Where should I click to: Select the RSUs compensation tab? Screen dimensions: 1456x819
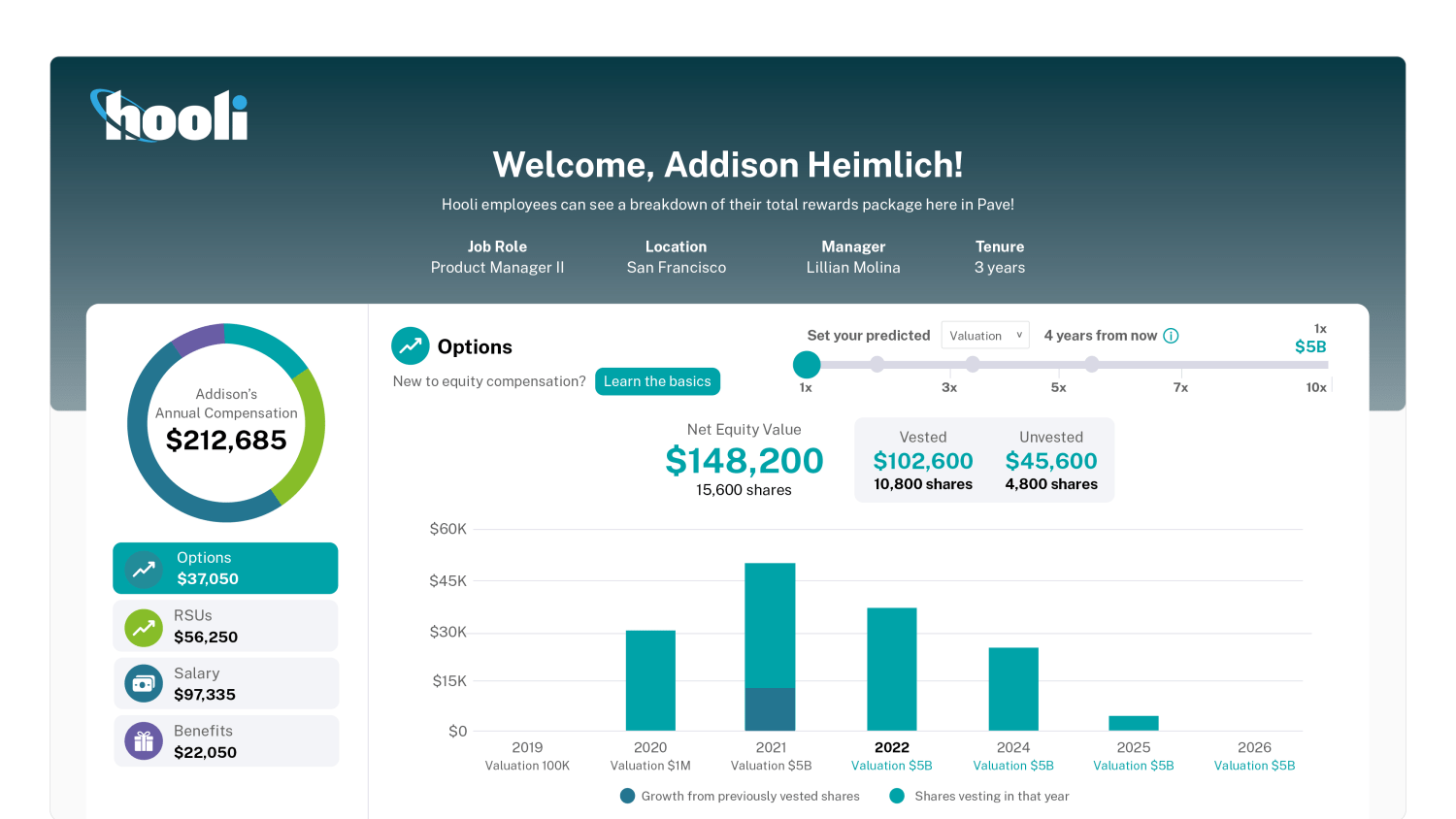[225, 626]
